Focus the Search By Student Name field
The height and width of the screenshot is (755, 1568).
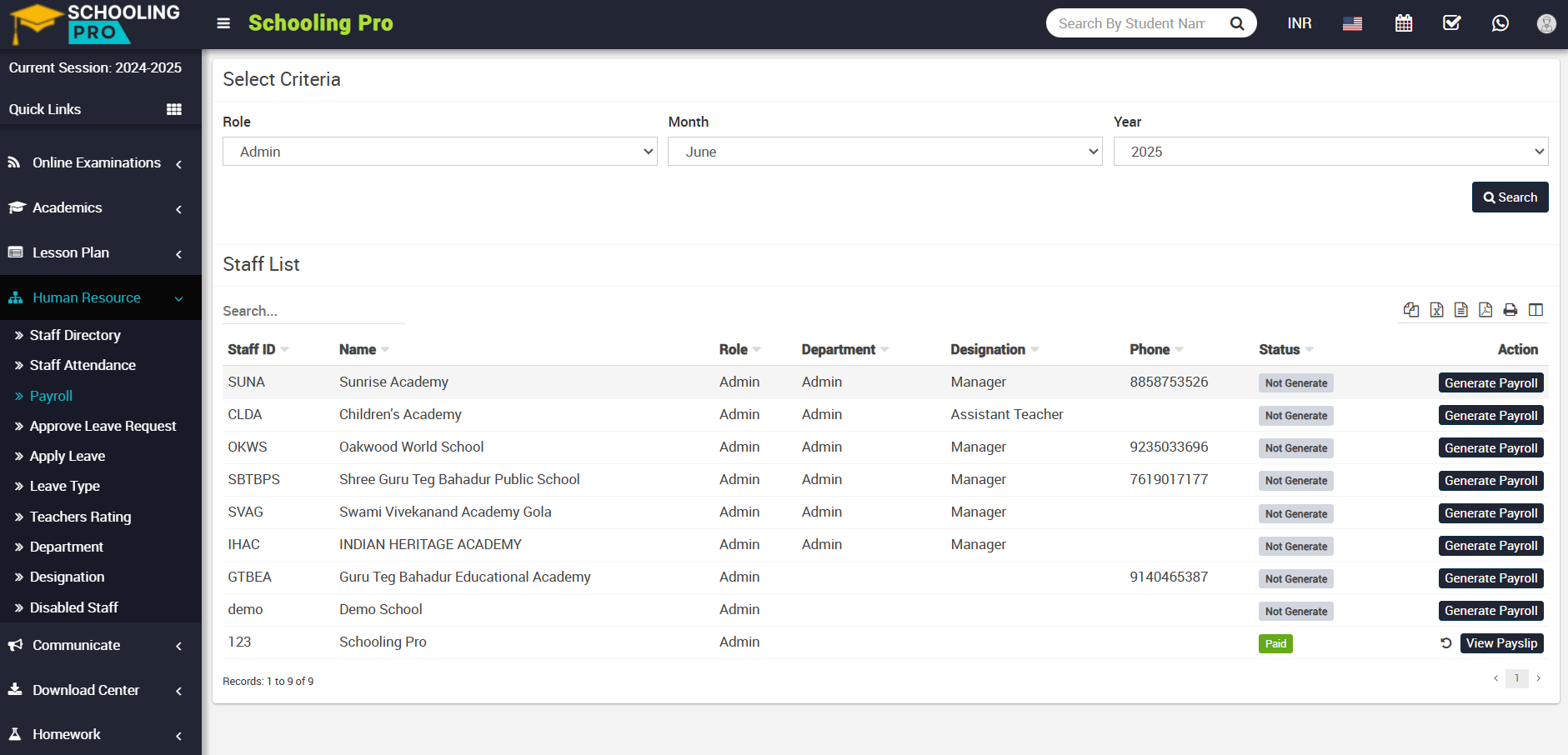[1134, 23]
